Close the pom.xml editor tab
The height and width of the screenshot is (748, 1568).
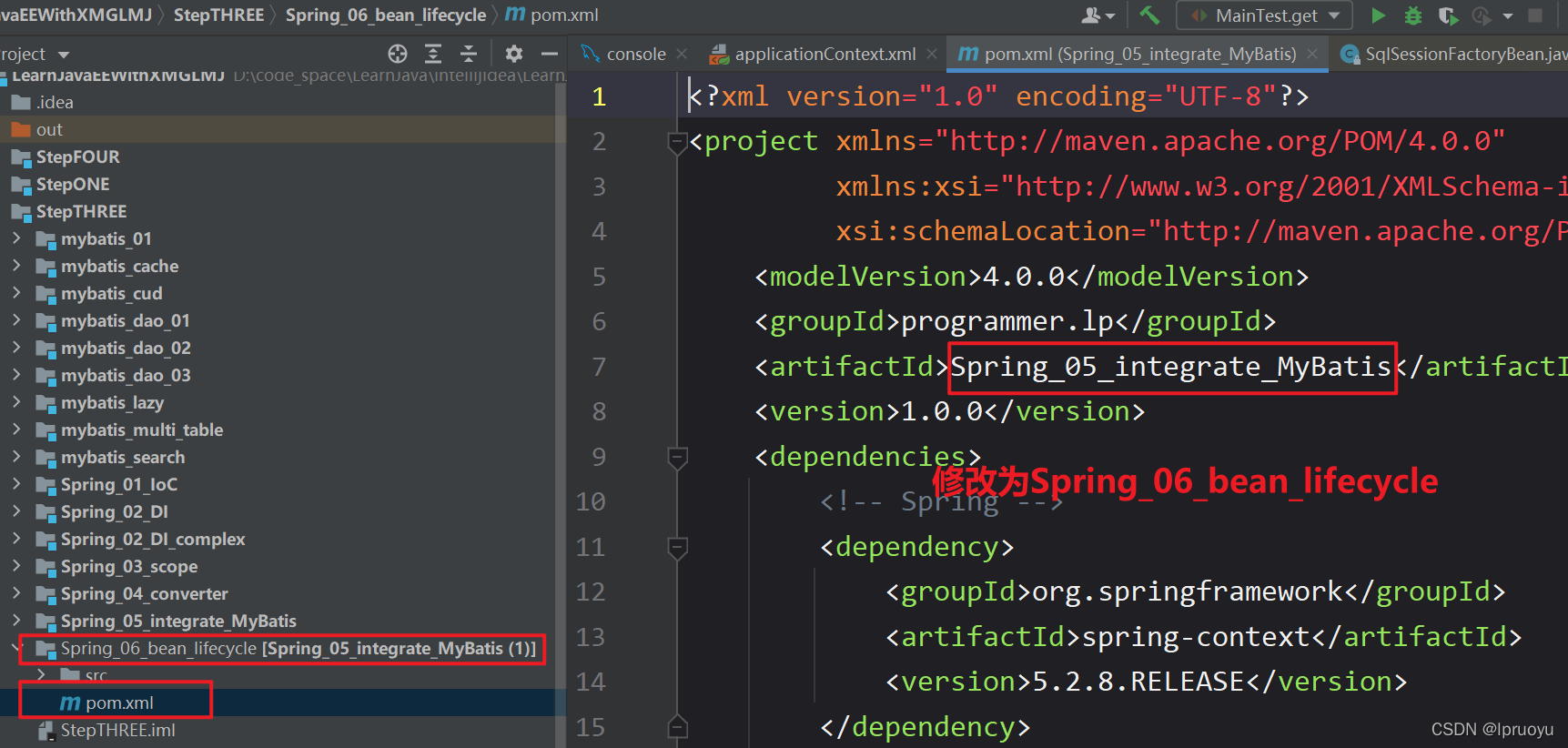1312,55
